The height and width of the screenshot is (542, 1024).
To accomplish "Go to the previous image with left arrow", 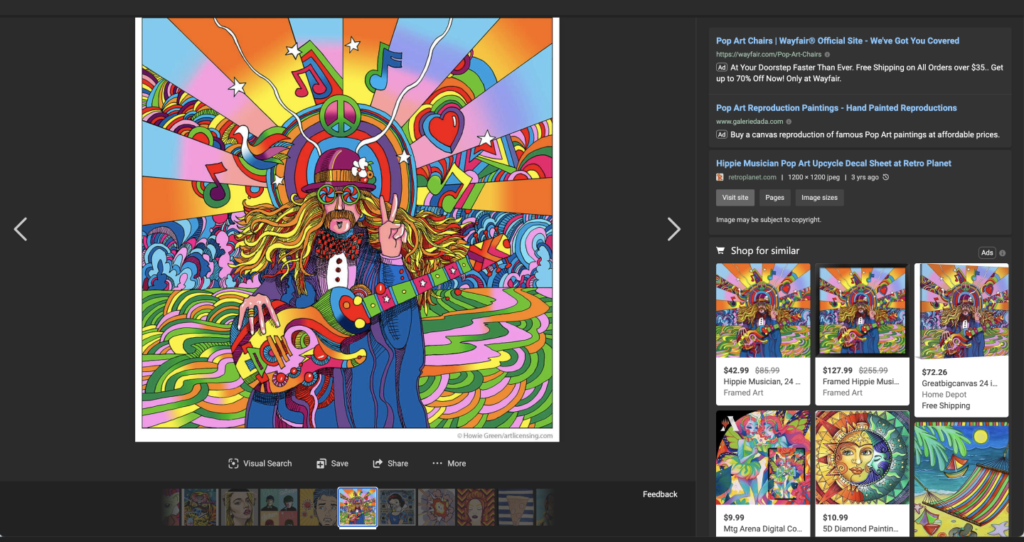I will 21,229.
